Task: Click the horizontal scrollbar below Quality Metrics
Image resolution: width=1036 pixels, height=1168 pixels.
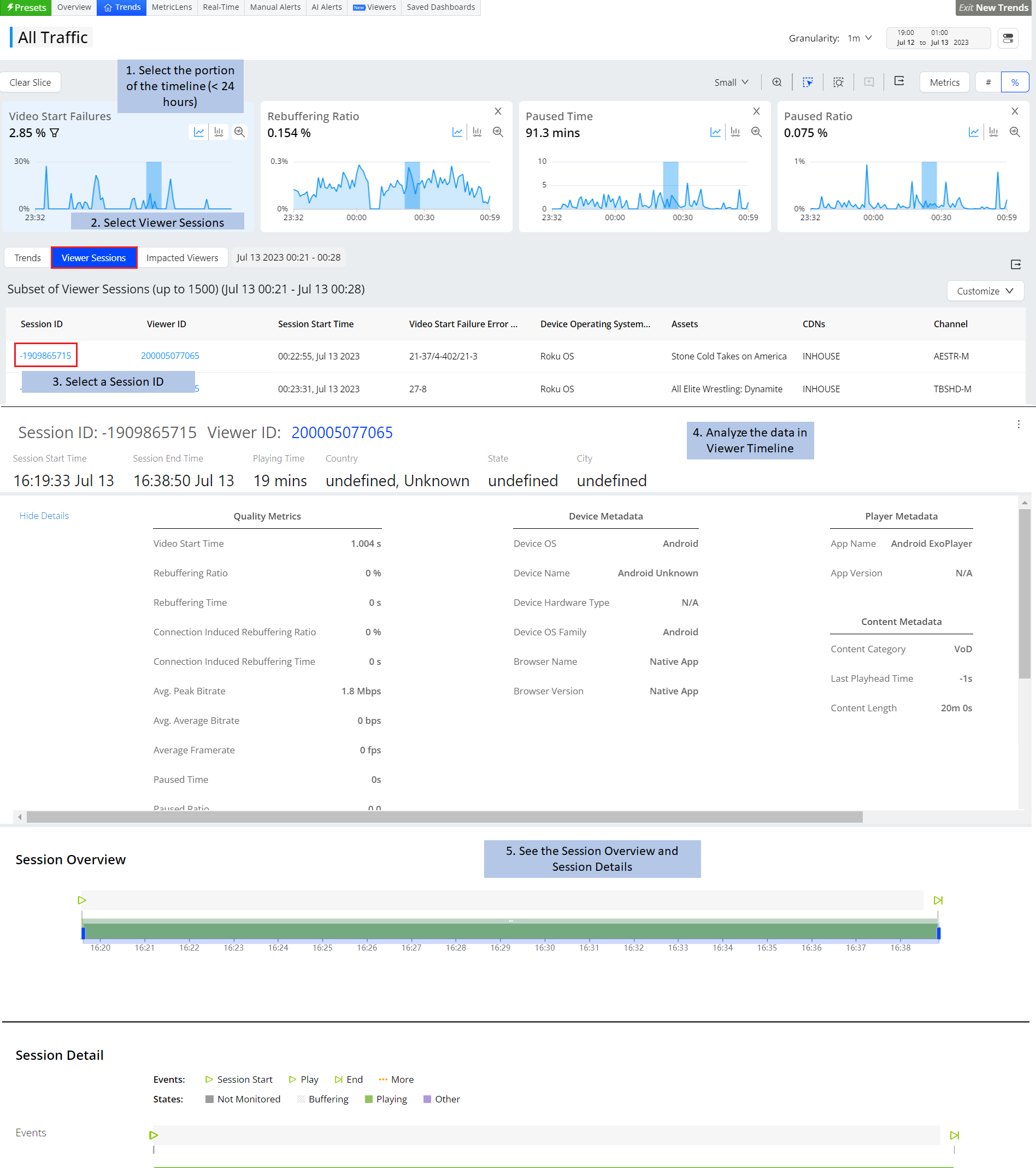Action: click(444, 817)
